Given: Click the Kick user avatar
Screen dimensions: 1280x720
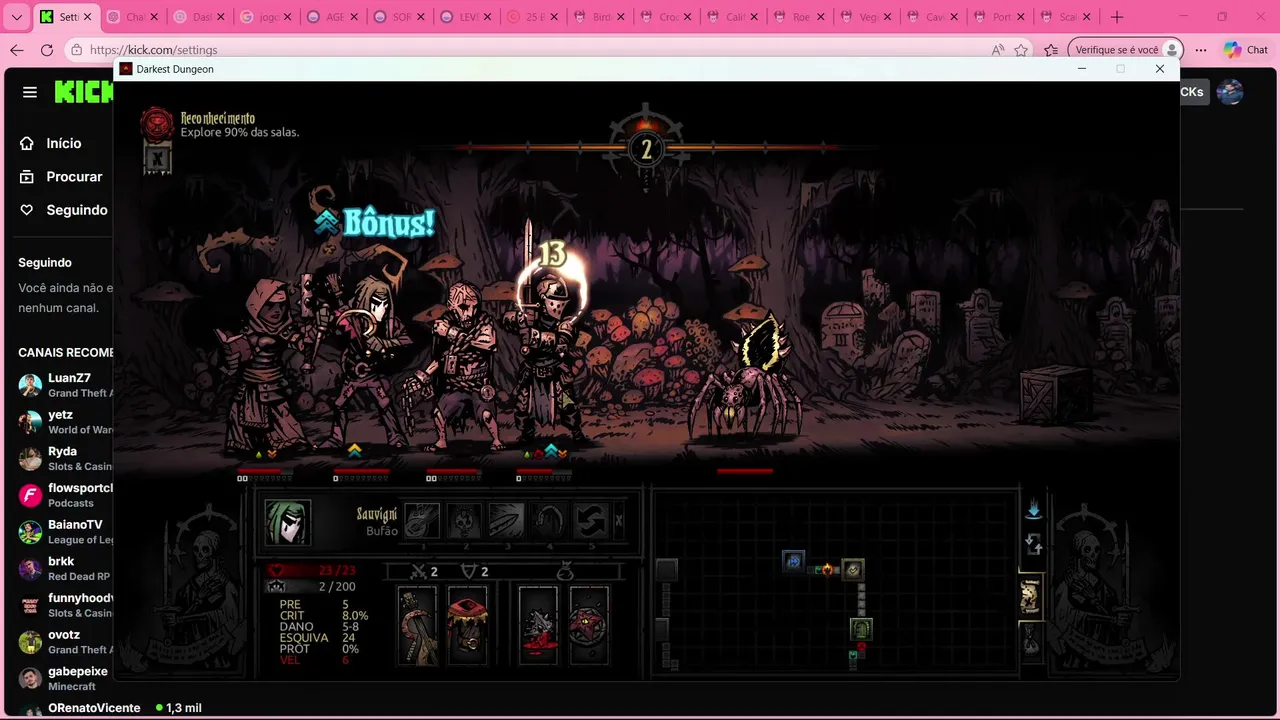Looking at the screenshot, I should point(1230,92).
